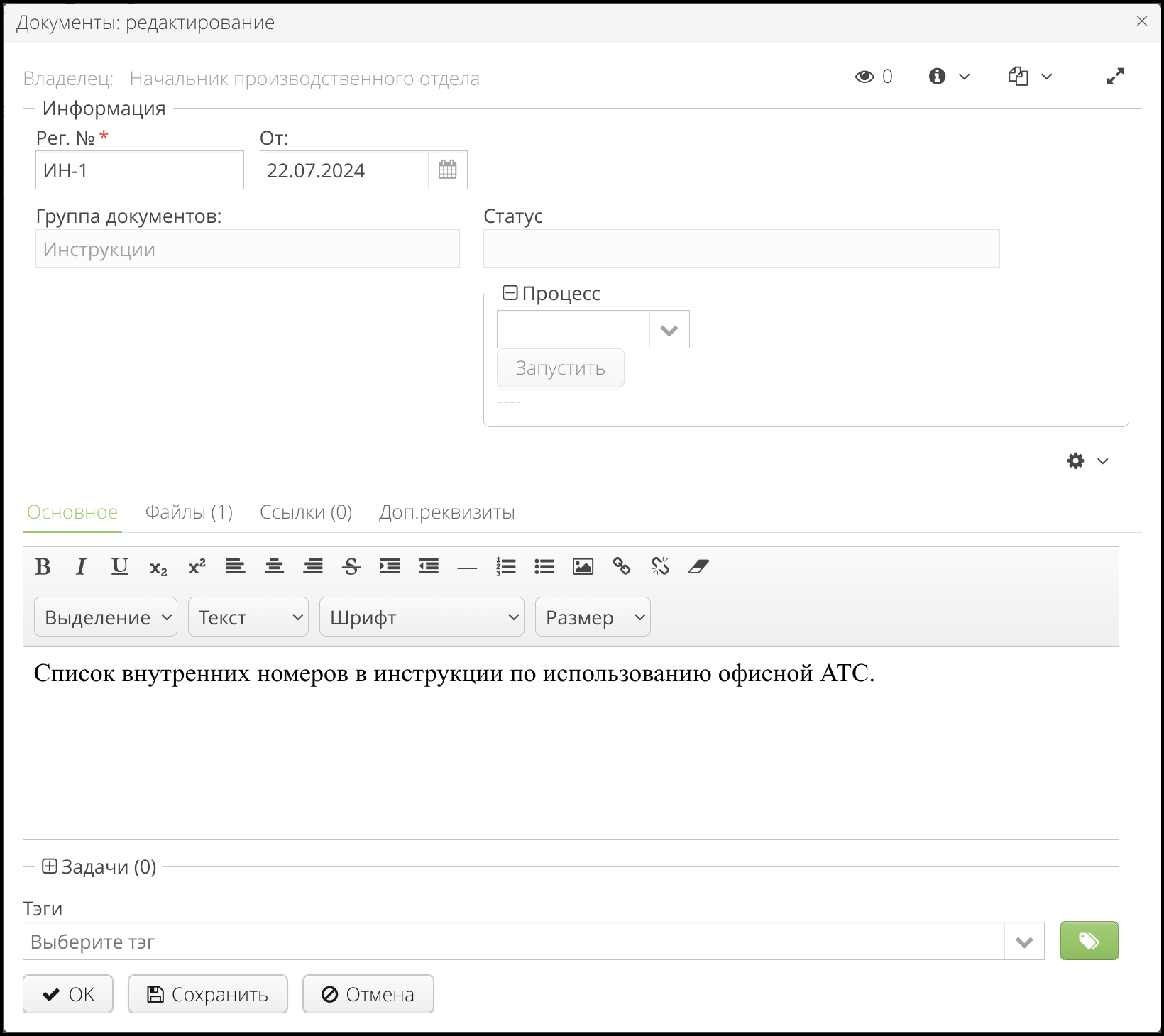
Task: Open the Шрифт font dropdown
Action: coord(422,617)
